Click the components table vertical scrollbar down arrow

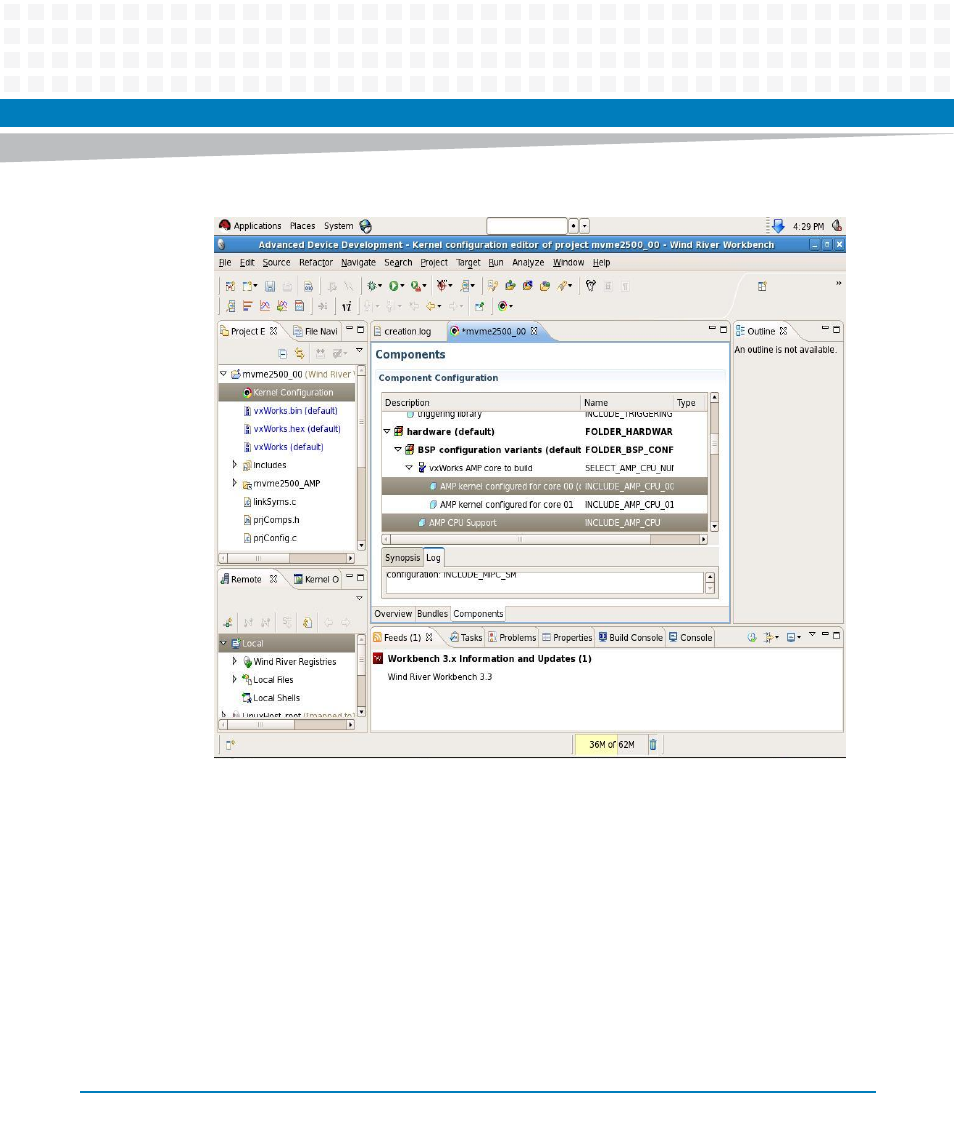pyautogui.click(x=714, y=526)
